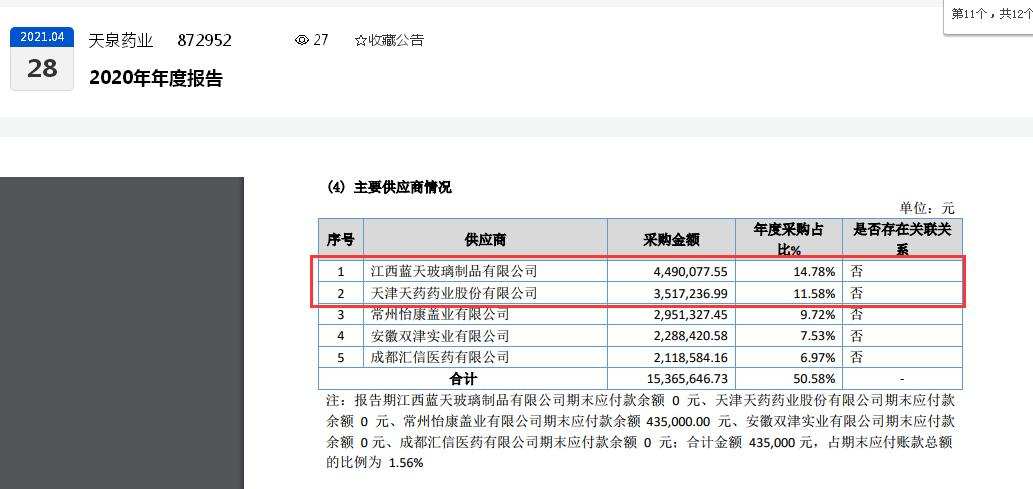
Task: Click the 是否存在关联关系 column header
Action: (902, 239)
